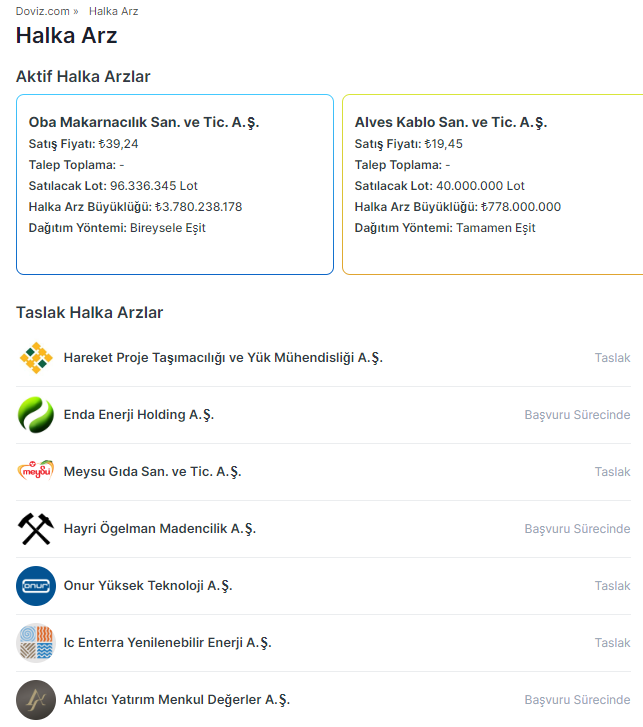The image size is (643, 727).
Task: Select Enda Enerji Holding A.Ş. entry
Action: click(x=138, y=415)
